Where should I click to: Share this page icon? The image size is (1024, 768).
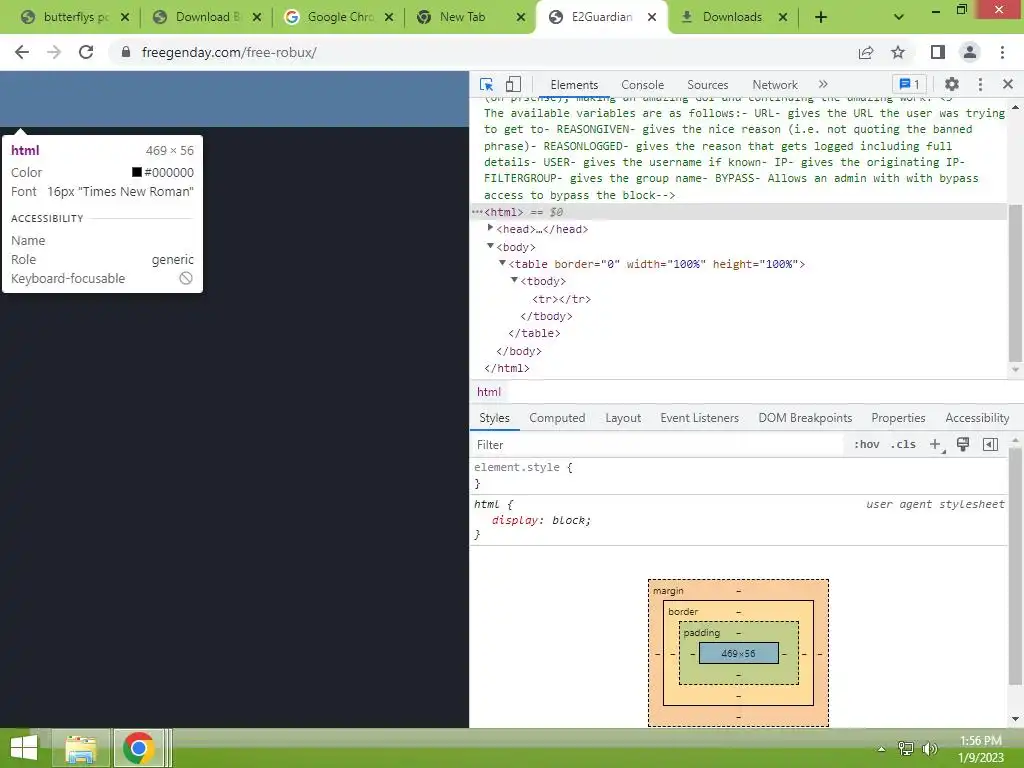pos(866,52)
